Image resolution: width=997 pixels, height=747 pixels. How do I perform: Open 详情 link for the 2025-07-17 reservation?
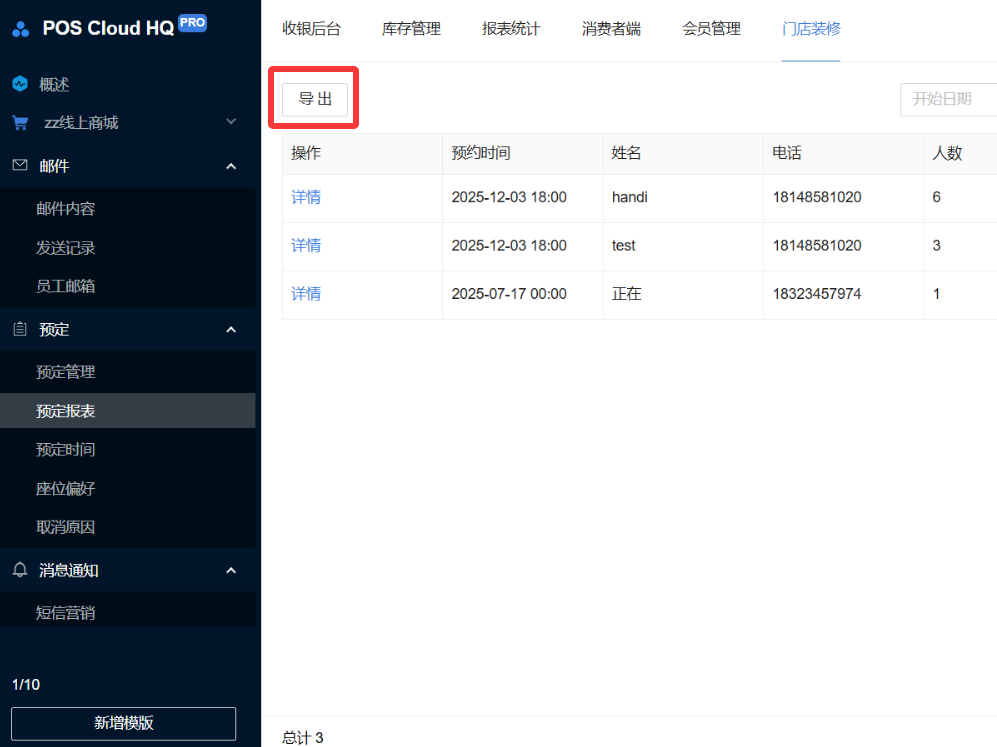pos(306,293)
